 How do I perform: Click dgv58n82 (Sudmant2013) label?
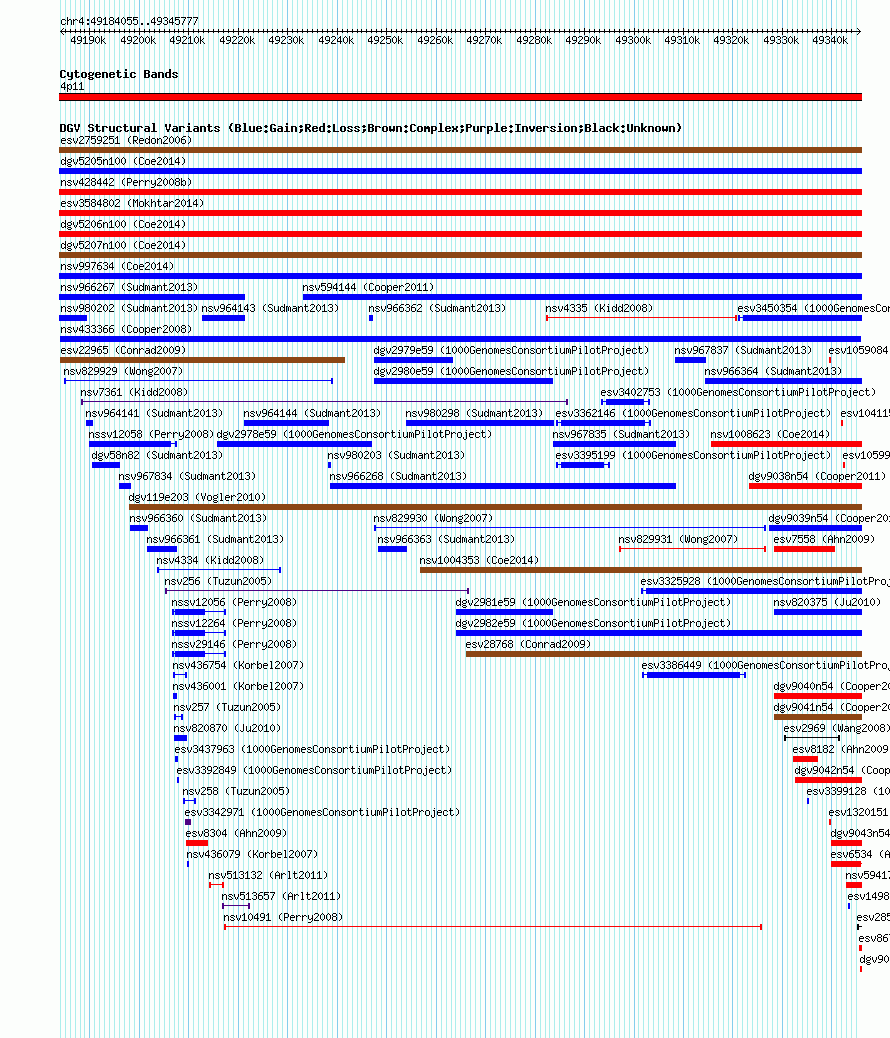157,456
